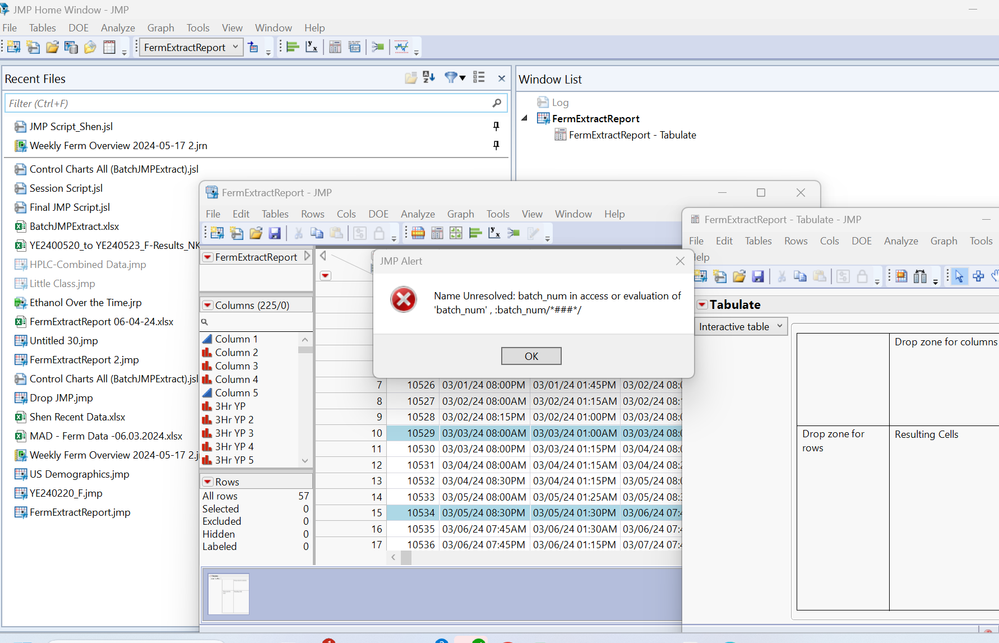Click the columns list vertical scrollbar down arrow

coord(306,460)
